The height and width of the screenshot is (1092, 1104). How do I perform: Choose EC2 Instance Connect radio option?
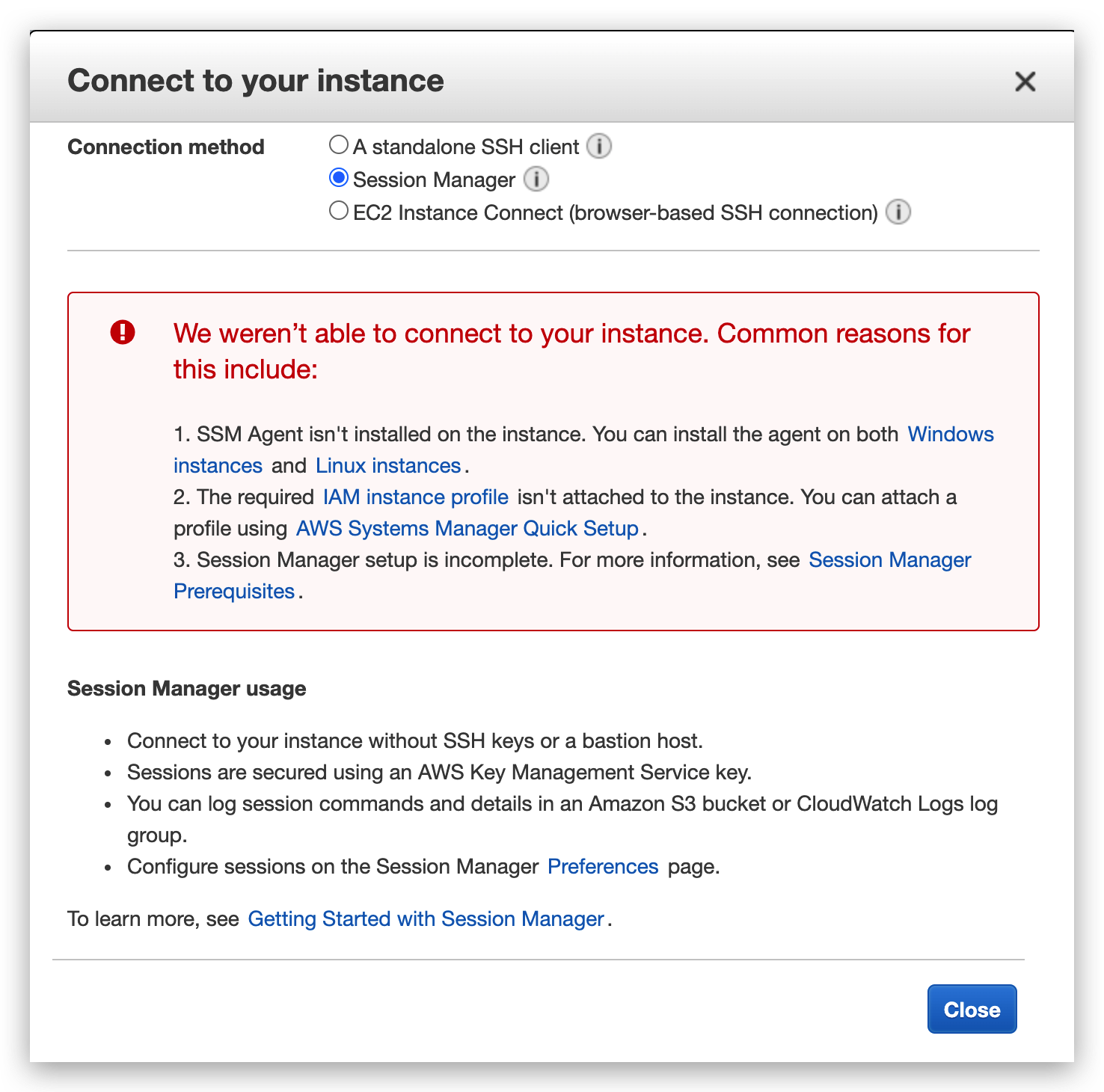pos(339,210)
